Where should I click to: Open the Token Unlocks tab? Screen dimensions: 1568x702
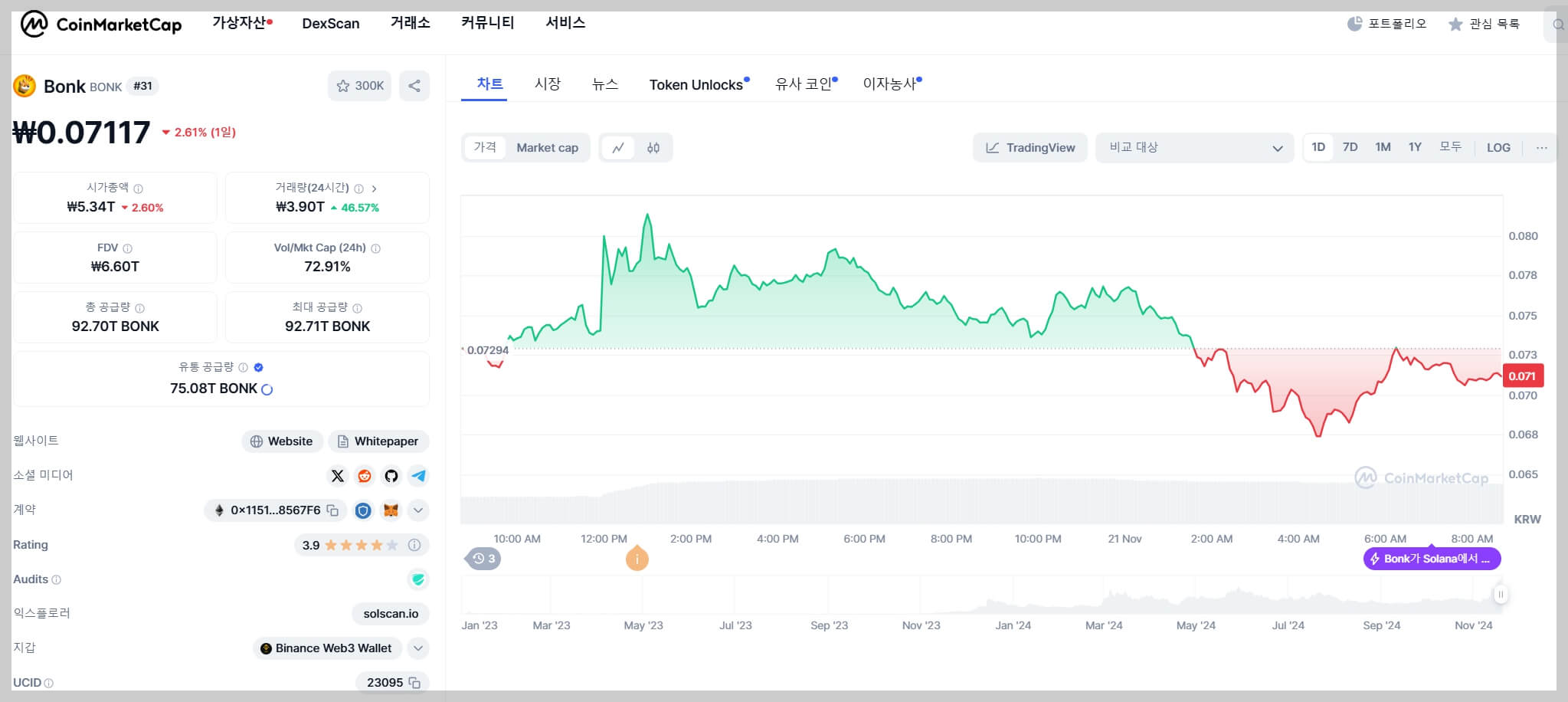697,84
